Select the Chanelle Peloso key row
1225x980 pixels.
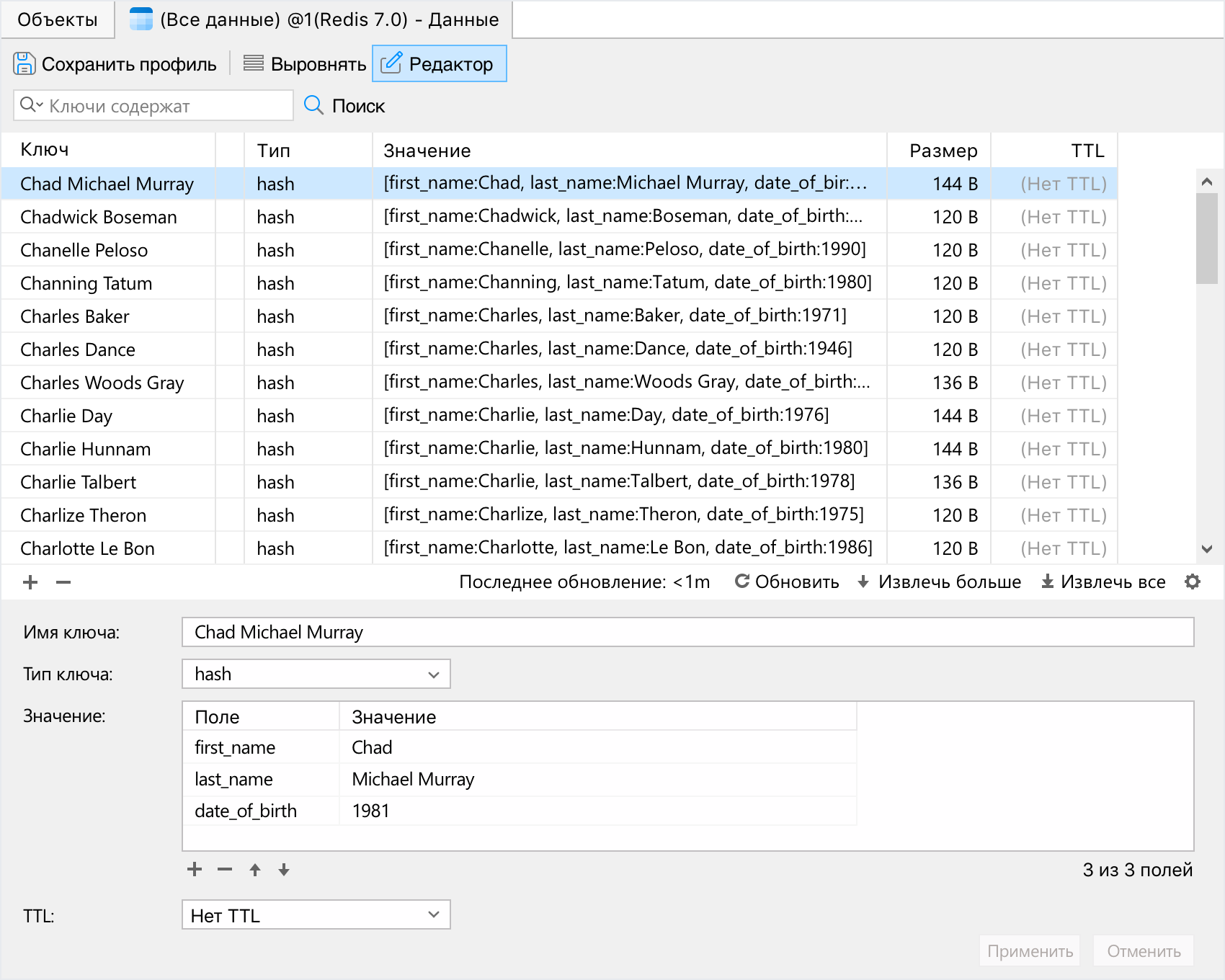559,250
